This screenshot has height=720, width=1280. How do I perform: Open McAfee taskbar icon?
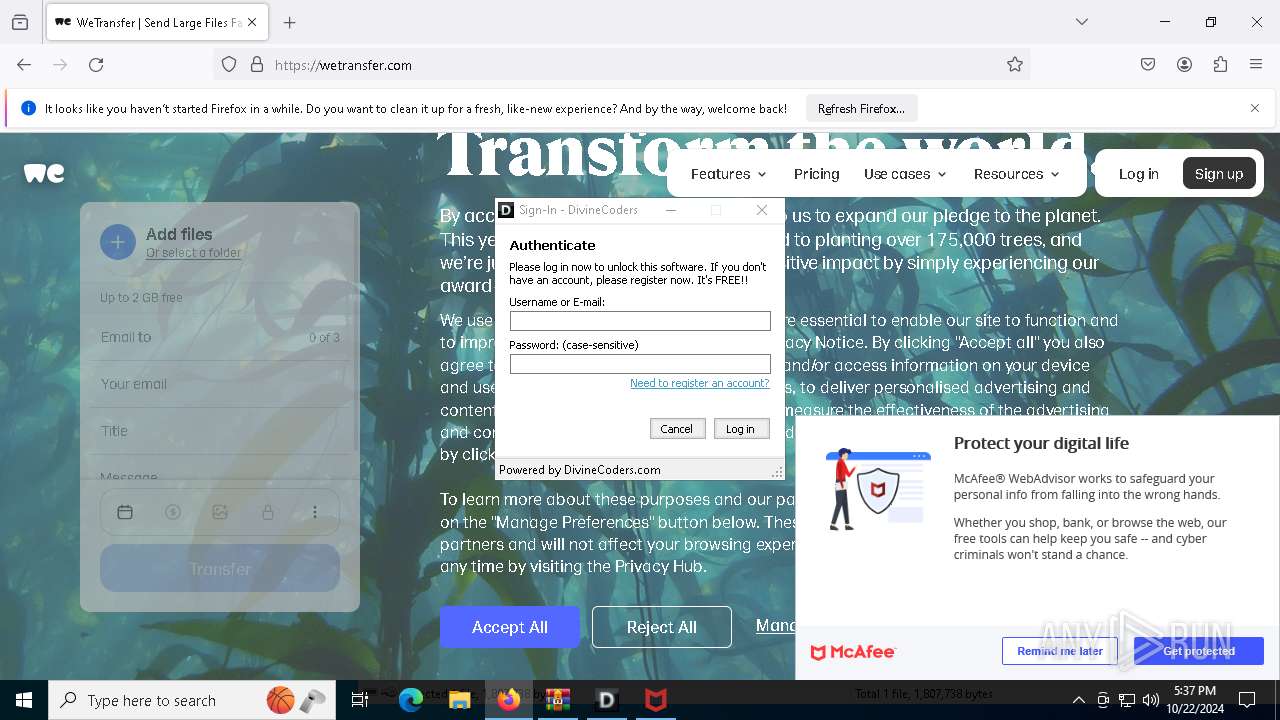pos(656,700)
